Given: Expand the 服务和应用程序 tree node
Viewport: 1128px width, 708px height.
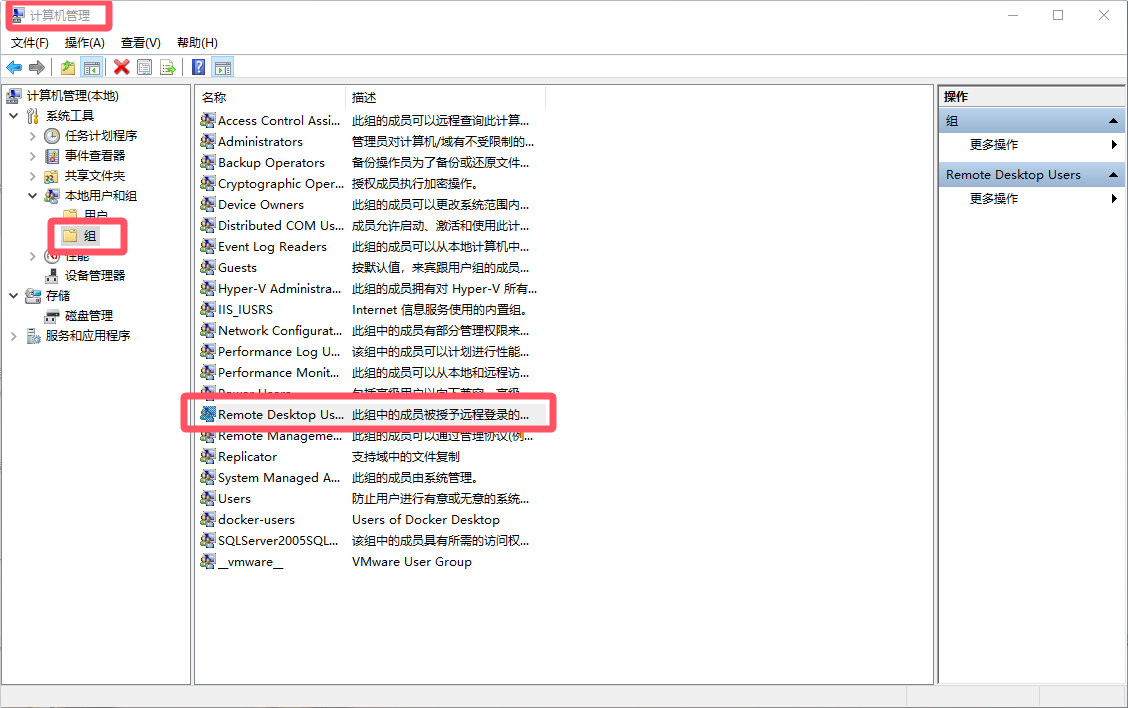Looking at the screenshot, I should tap(14, 336).
